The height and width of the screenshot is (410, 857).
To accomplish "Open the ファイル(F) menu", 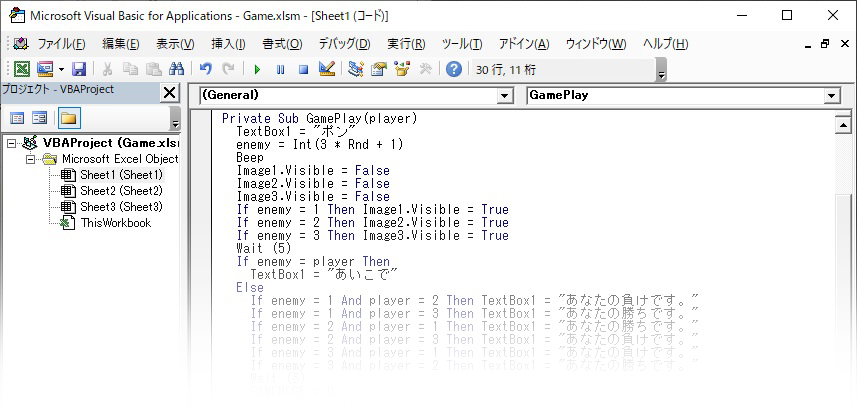I will [61, 44].
